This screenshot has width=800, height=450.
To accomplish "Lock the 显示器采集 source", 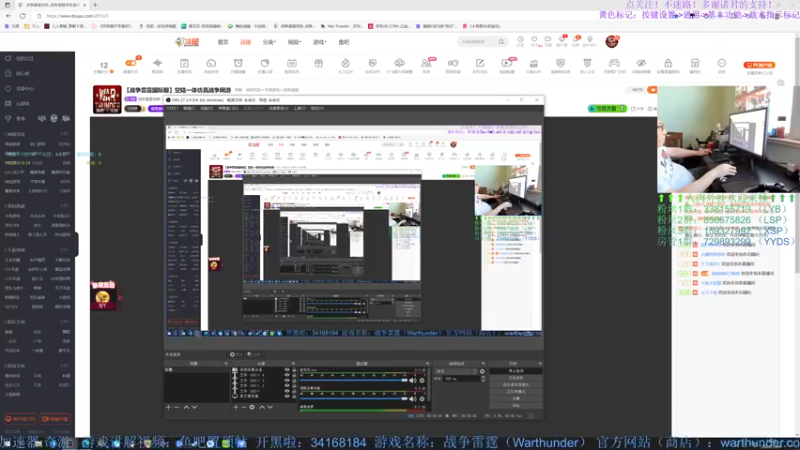I will pyautogui.click(x=294, y=395).
